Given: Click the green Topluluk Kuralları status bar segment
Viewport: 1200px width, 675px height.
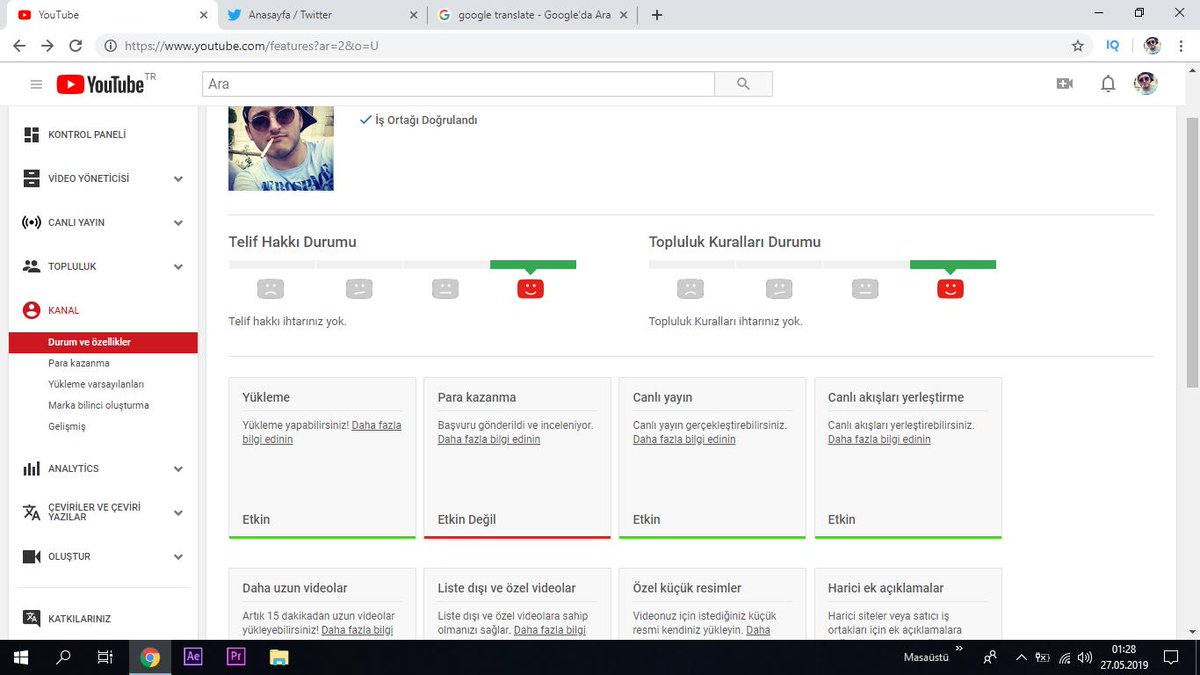Looking at the screenshot, I should [953, 264].
